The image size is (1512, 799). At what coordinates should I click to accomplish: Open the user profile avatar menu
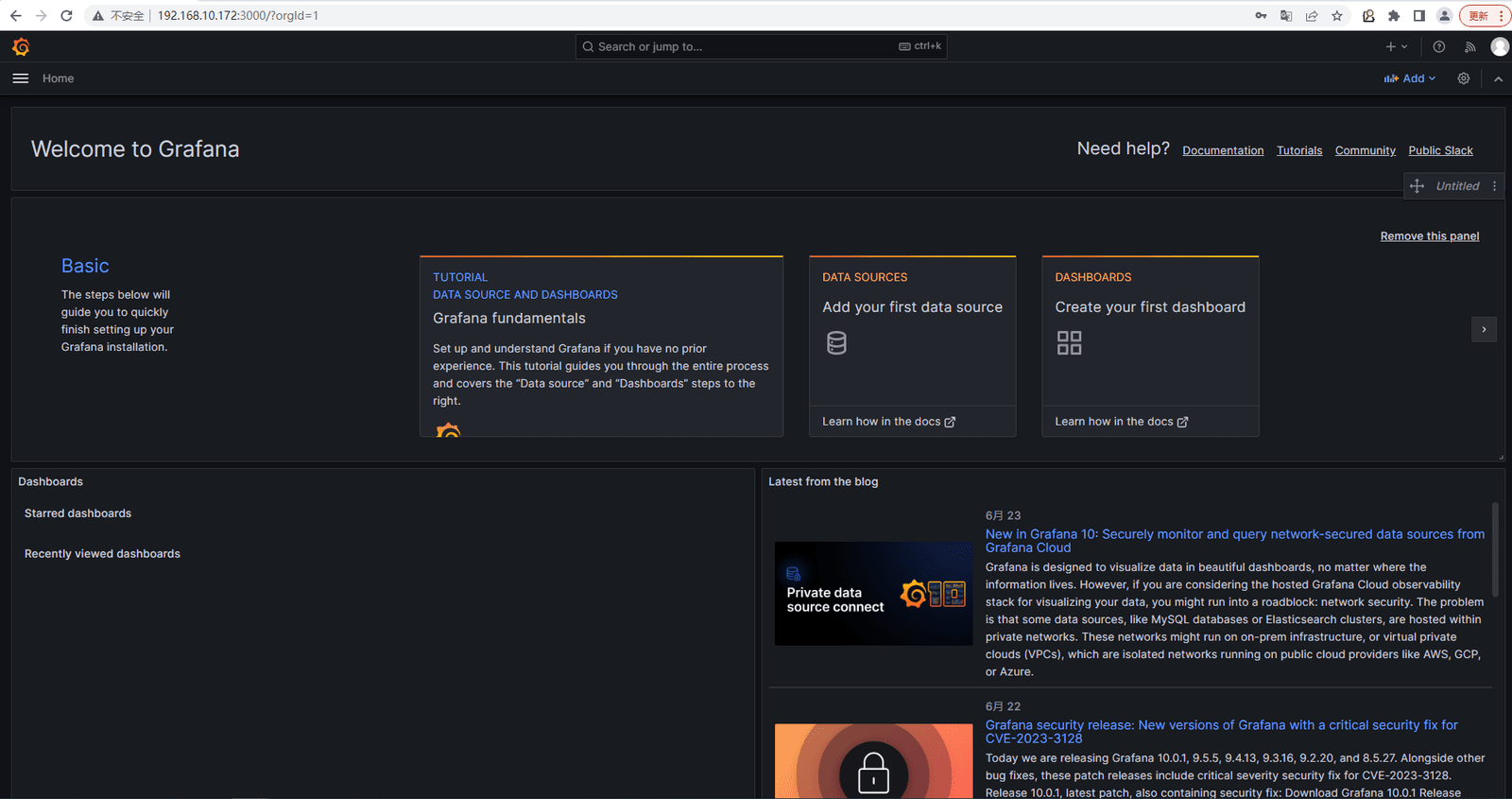pos(1500,46)
